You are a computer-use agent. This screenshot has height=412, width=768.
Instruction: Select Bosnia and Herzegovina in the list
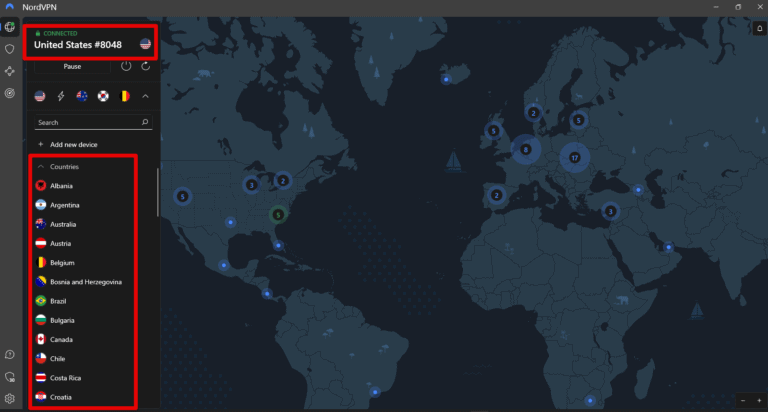(85, 282)
